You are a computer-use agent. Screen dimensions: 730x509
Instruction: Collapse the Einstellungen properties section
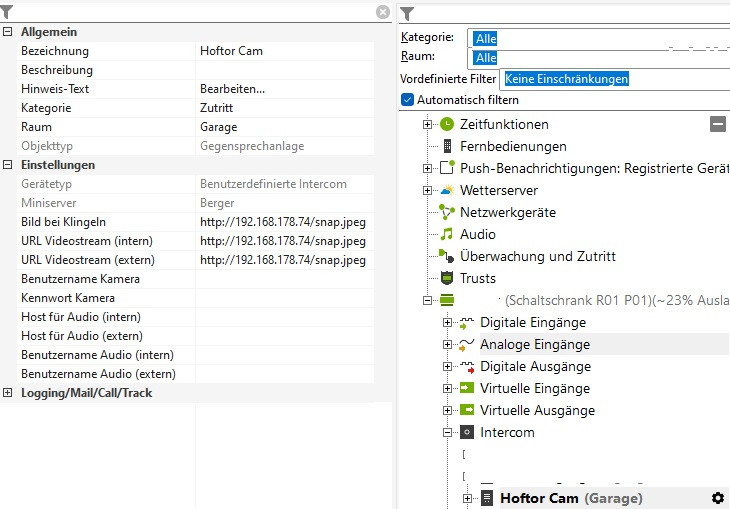pos(8,165)
